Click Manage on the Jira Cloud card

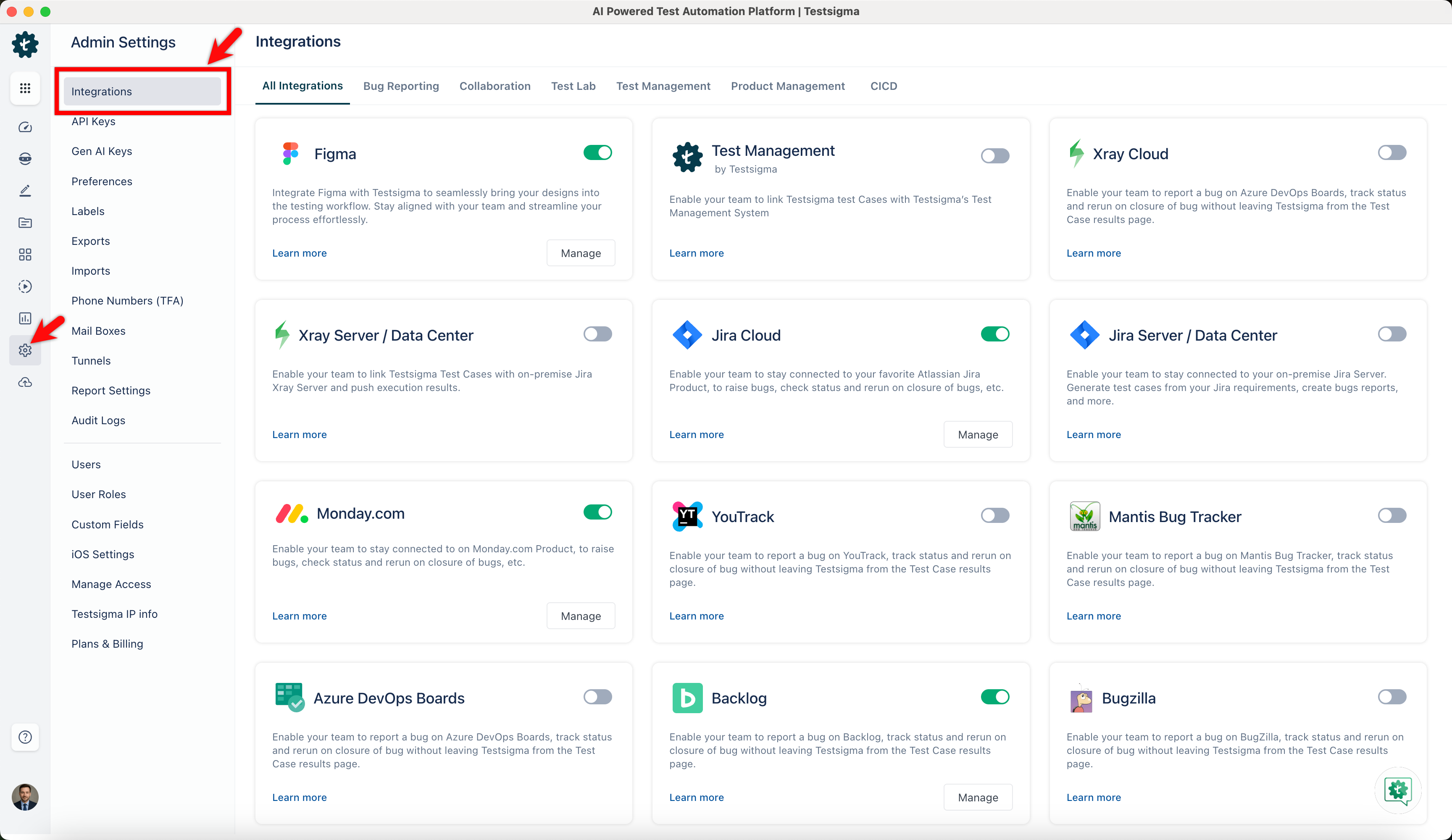point(977,434)
